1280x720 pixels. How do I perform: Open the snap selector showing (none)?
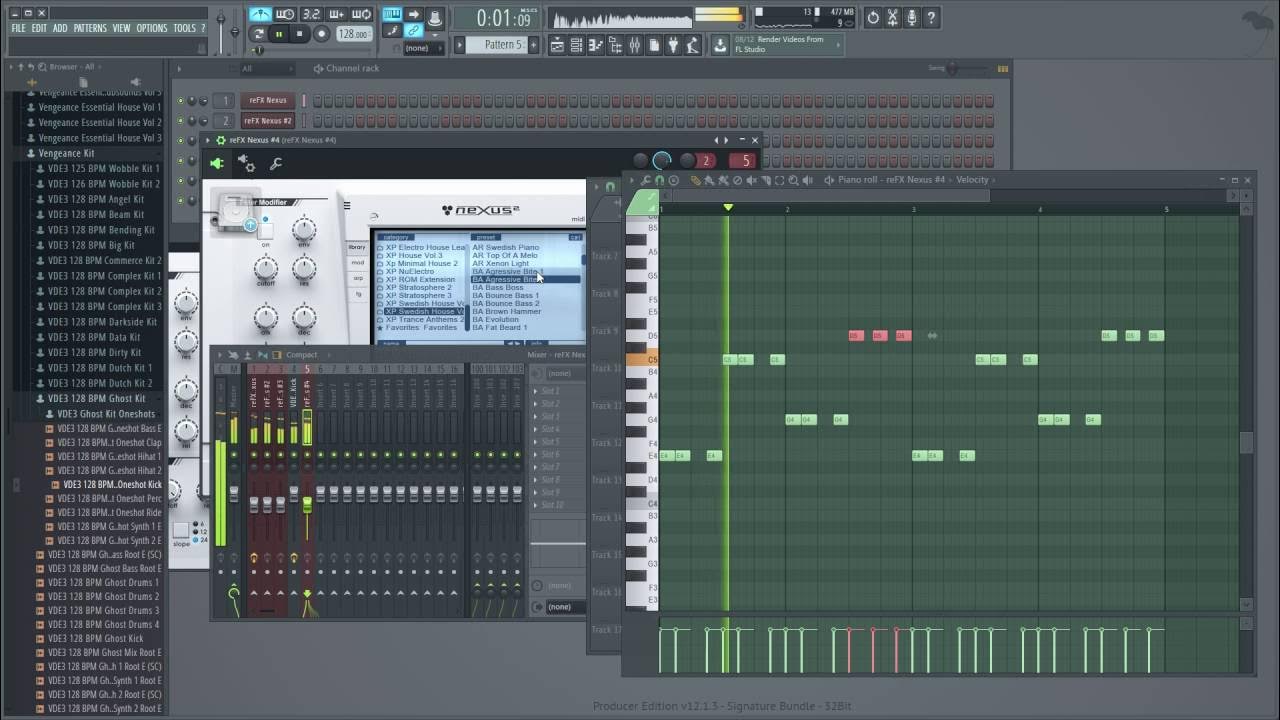(x=424, y=48)
